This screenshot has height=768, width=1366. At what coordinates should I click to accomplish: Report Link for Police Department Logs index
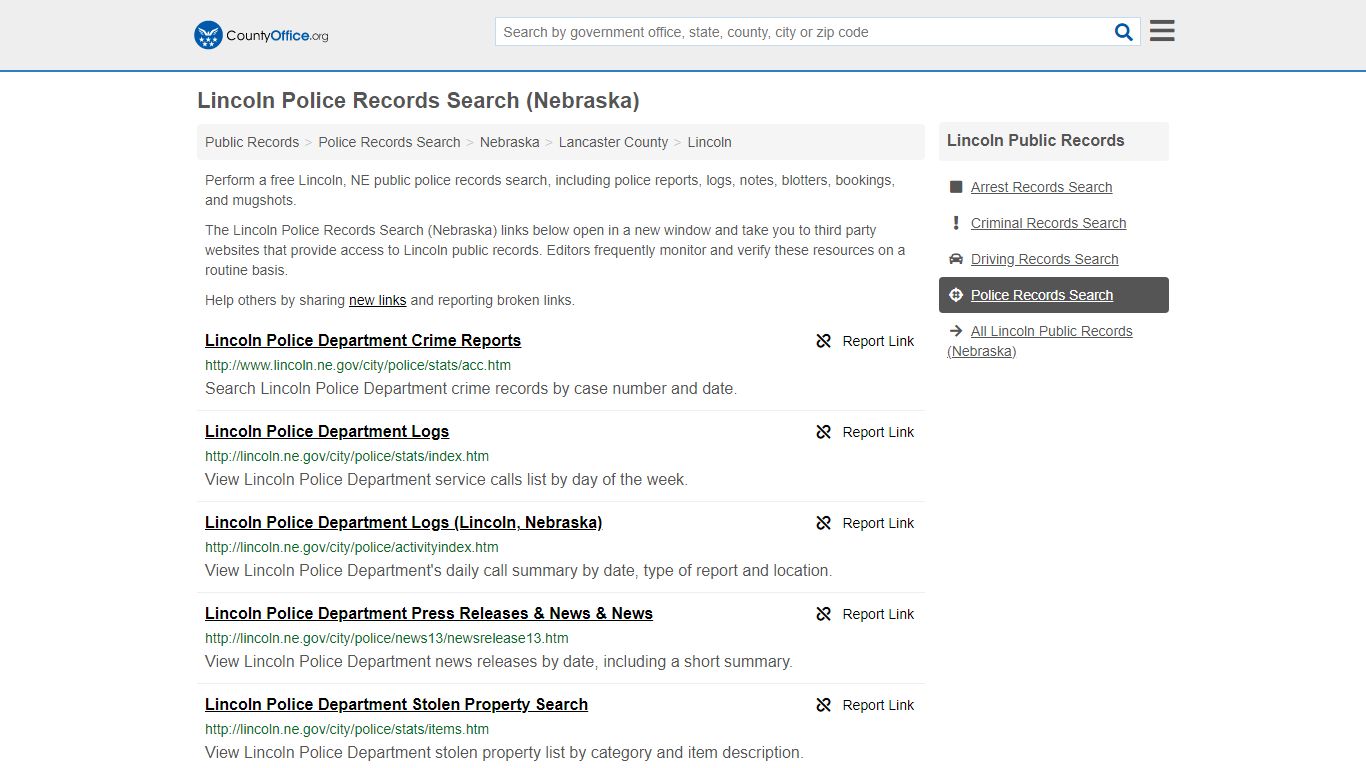878,432
